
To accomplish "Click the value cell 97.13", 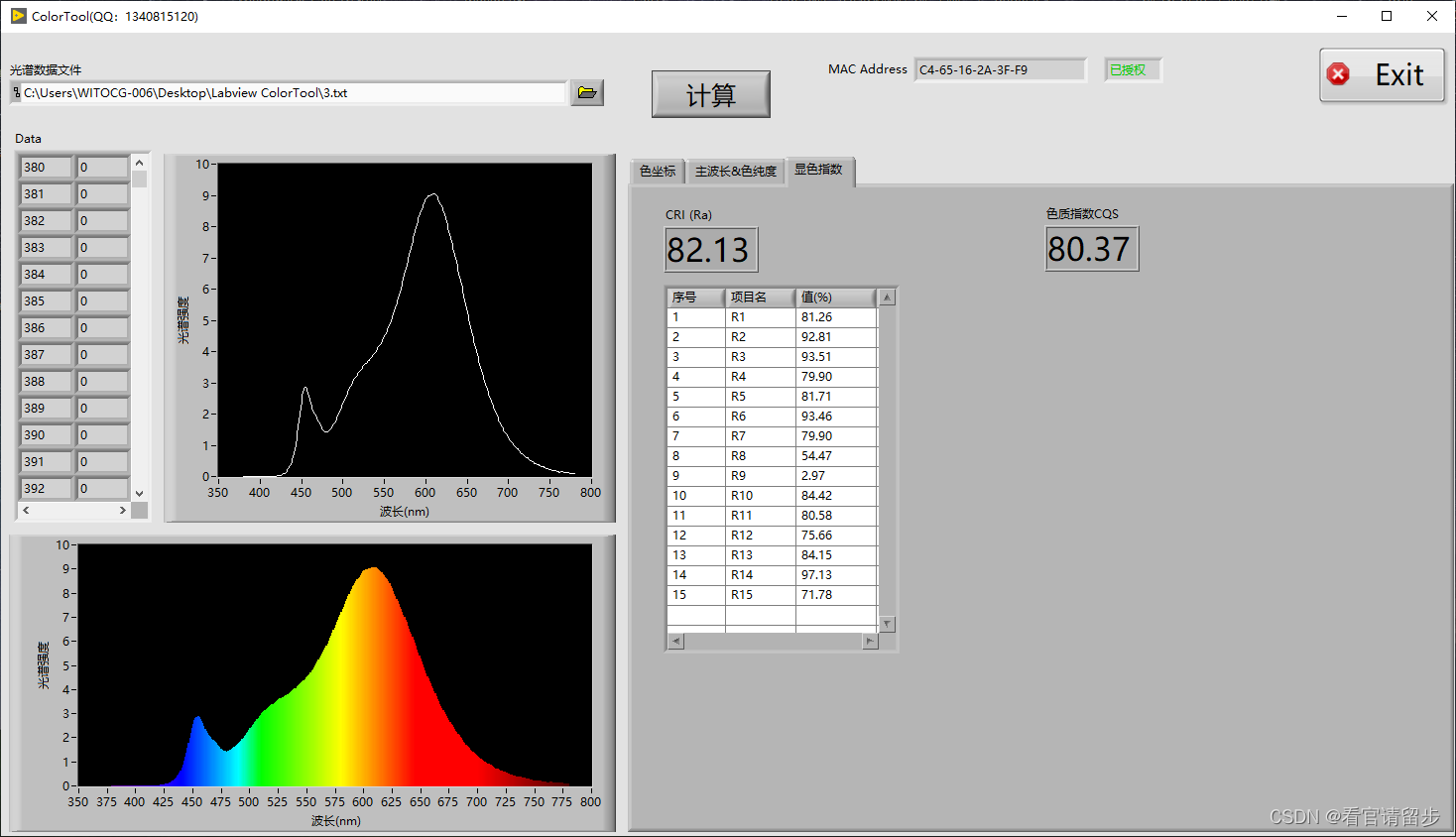I will pos(836,575).
